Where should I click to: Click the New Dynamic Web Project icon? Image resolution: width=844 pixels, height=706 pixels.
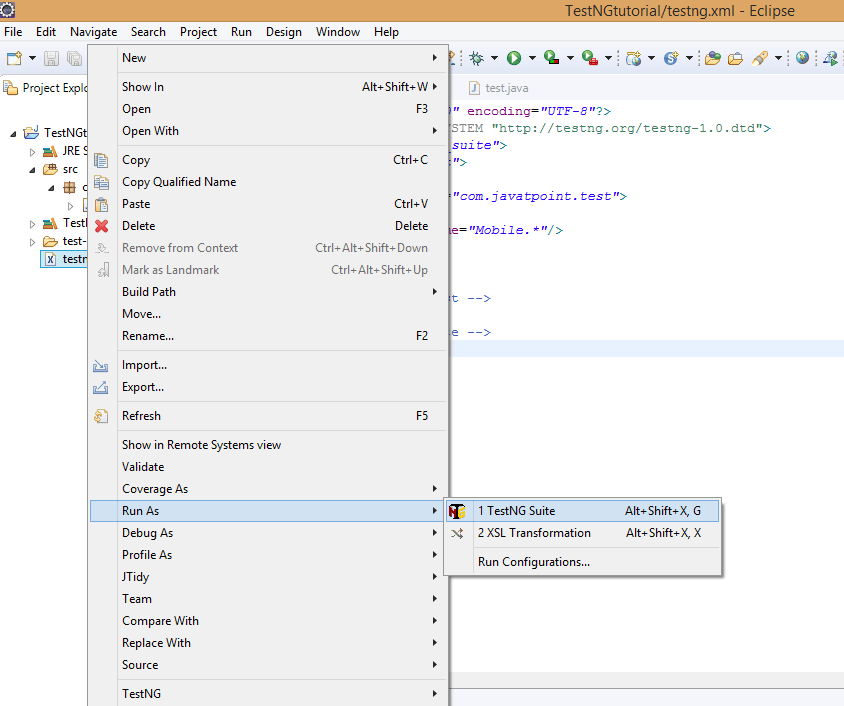(634, 58)
